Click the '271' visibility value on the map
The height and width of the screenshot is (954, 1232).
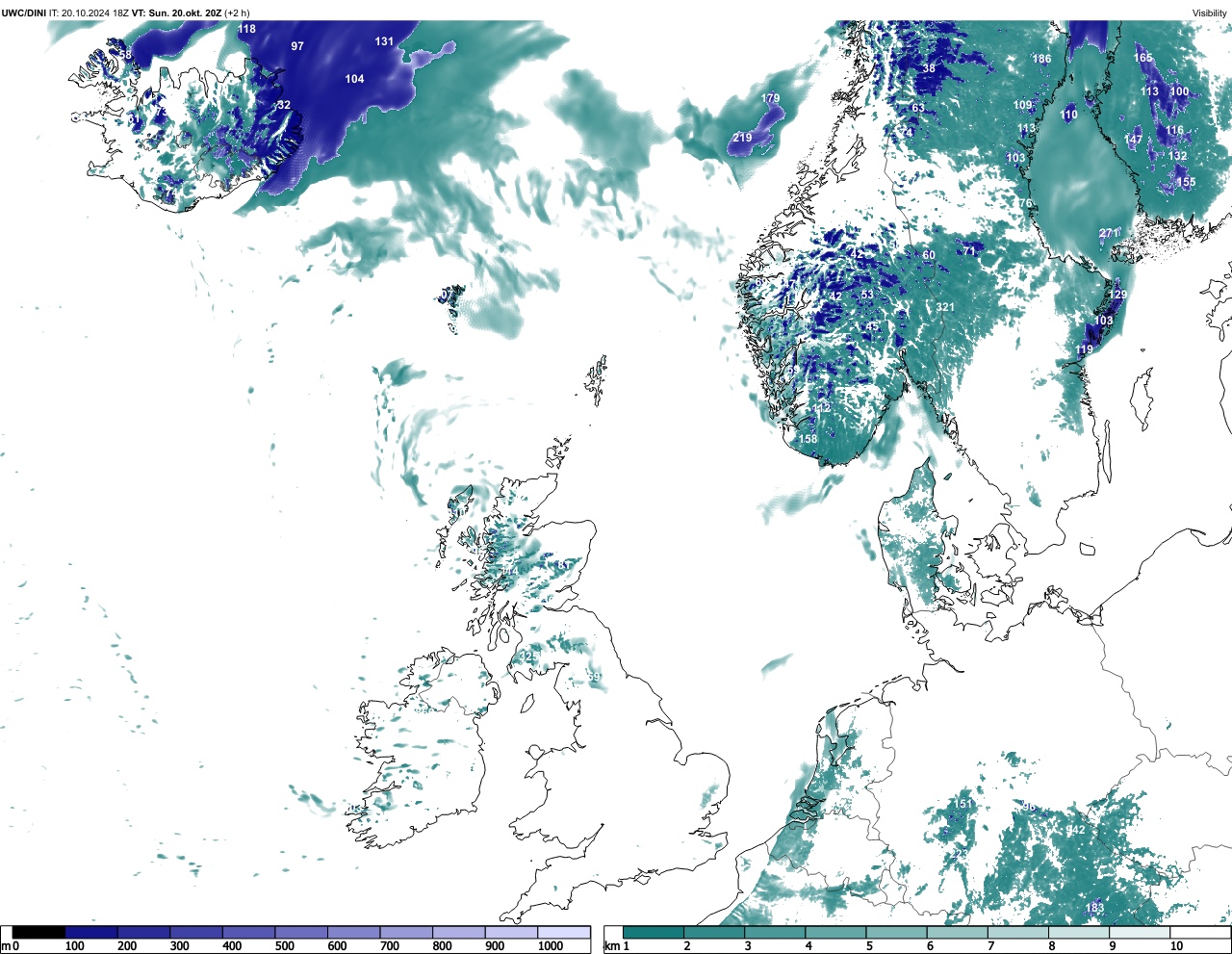tap(1109, 234)
